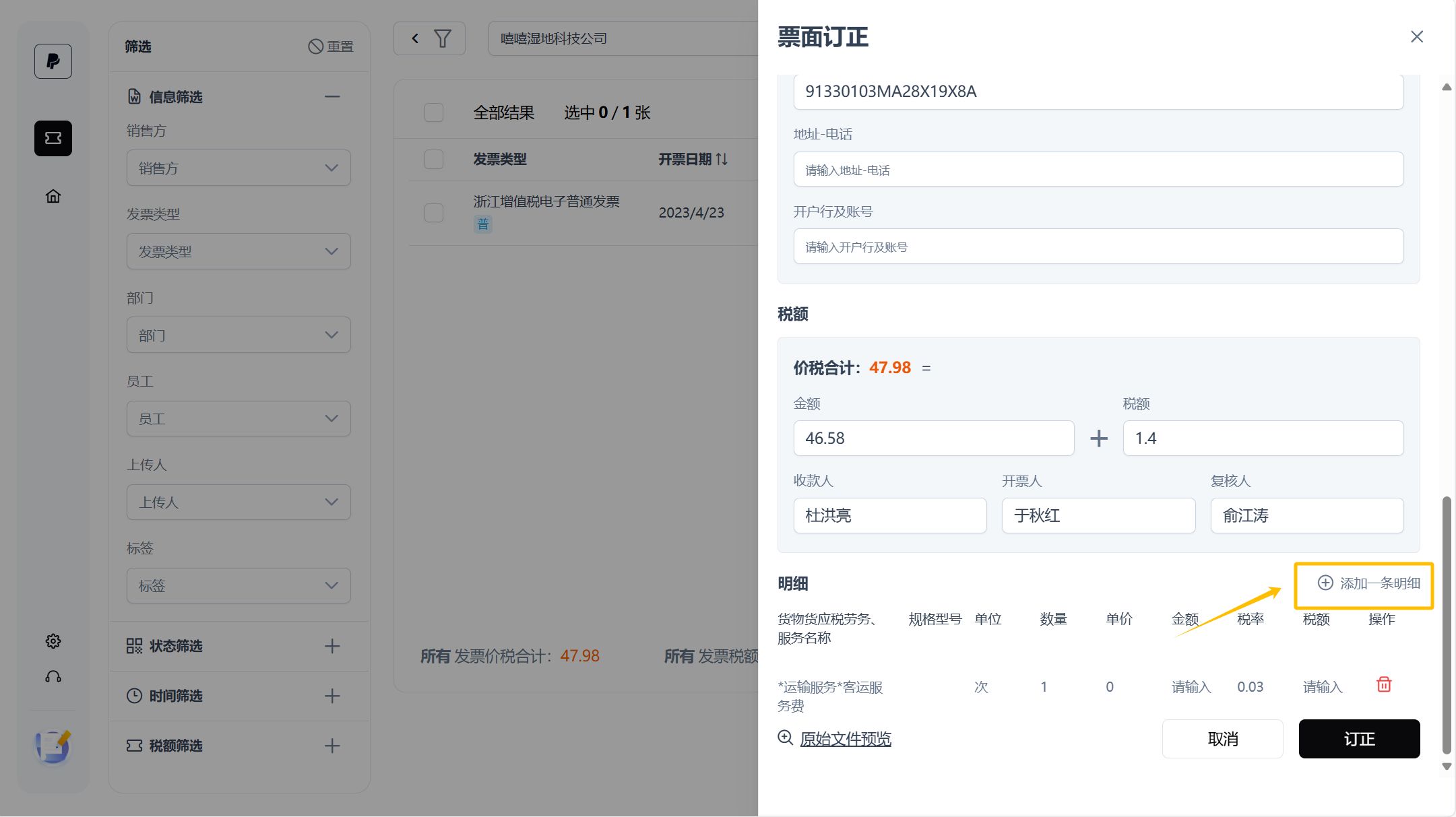Click the black 订正 button
Image resolution: width=1456 pixels, height=817 pixels.
[1359, 739]
